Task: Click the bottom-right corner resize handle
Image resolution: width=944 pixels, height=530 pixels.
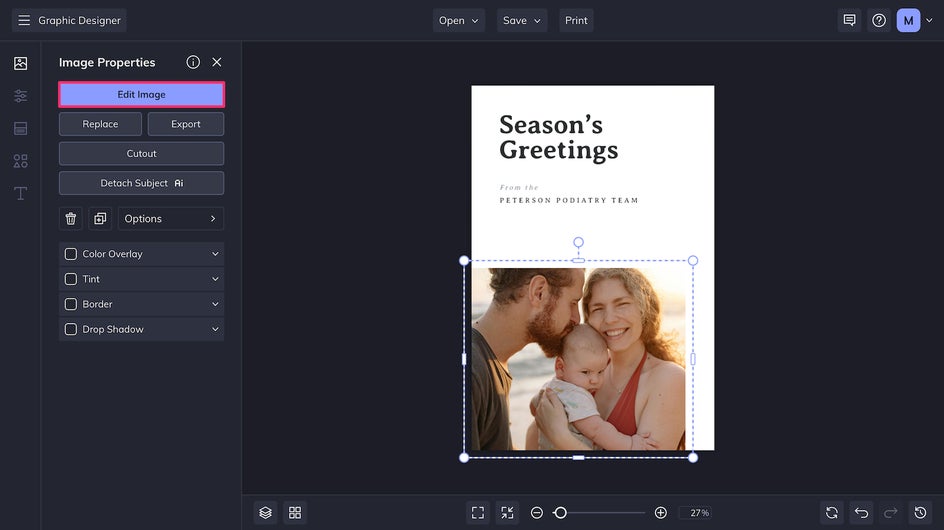Action: click(x=693, y=458)
